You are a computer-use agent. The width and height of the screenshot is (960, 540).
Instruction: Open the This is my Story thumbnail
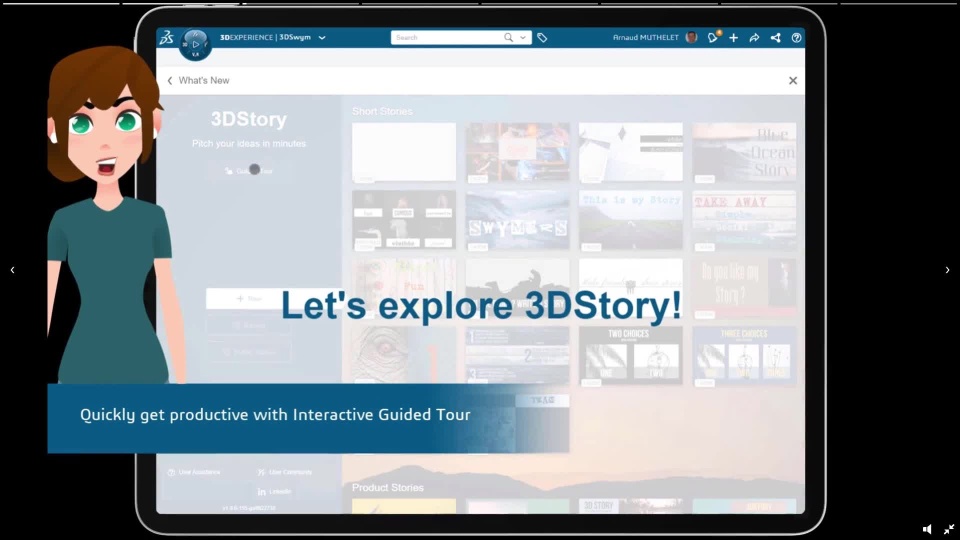[631, 220]
